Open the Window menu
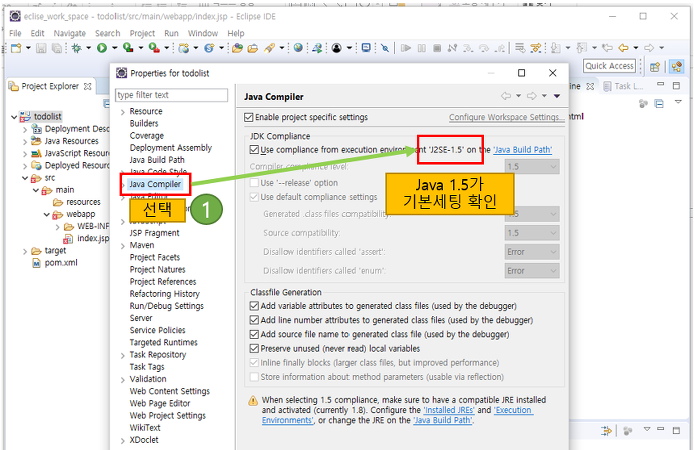This screenshot has height=450, width=694. [x=203, y=33]
